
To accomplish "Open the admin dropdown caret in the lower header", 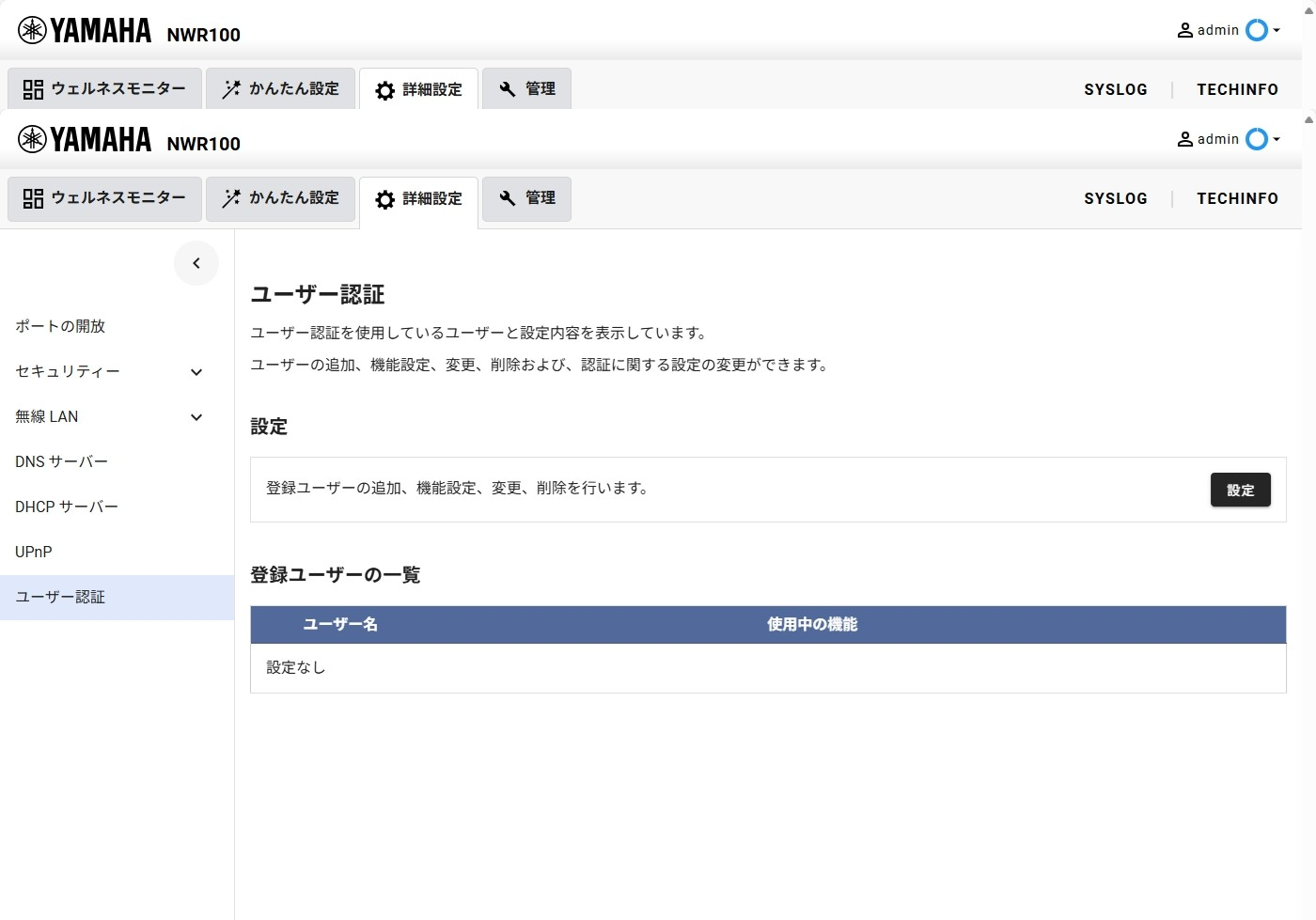I will tap(1277, 139).
